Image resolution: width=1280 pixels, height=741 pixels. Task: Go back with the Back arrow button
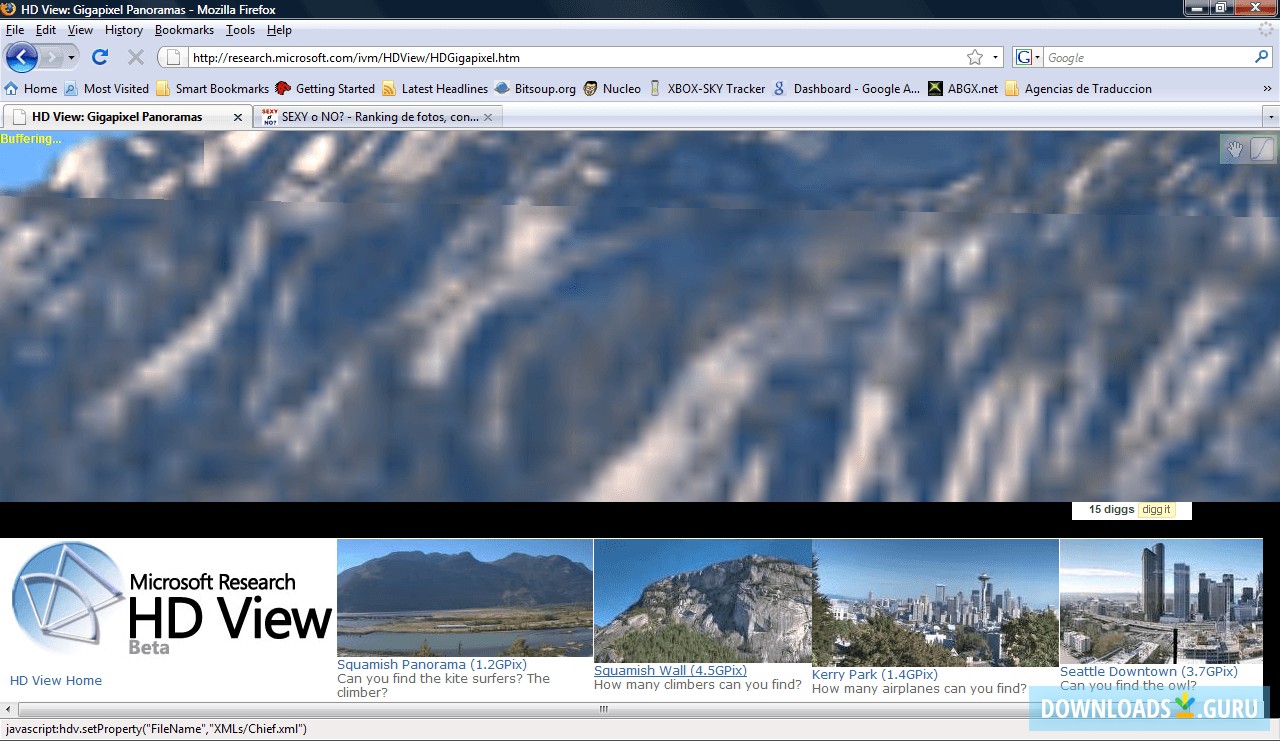[21, 57]
